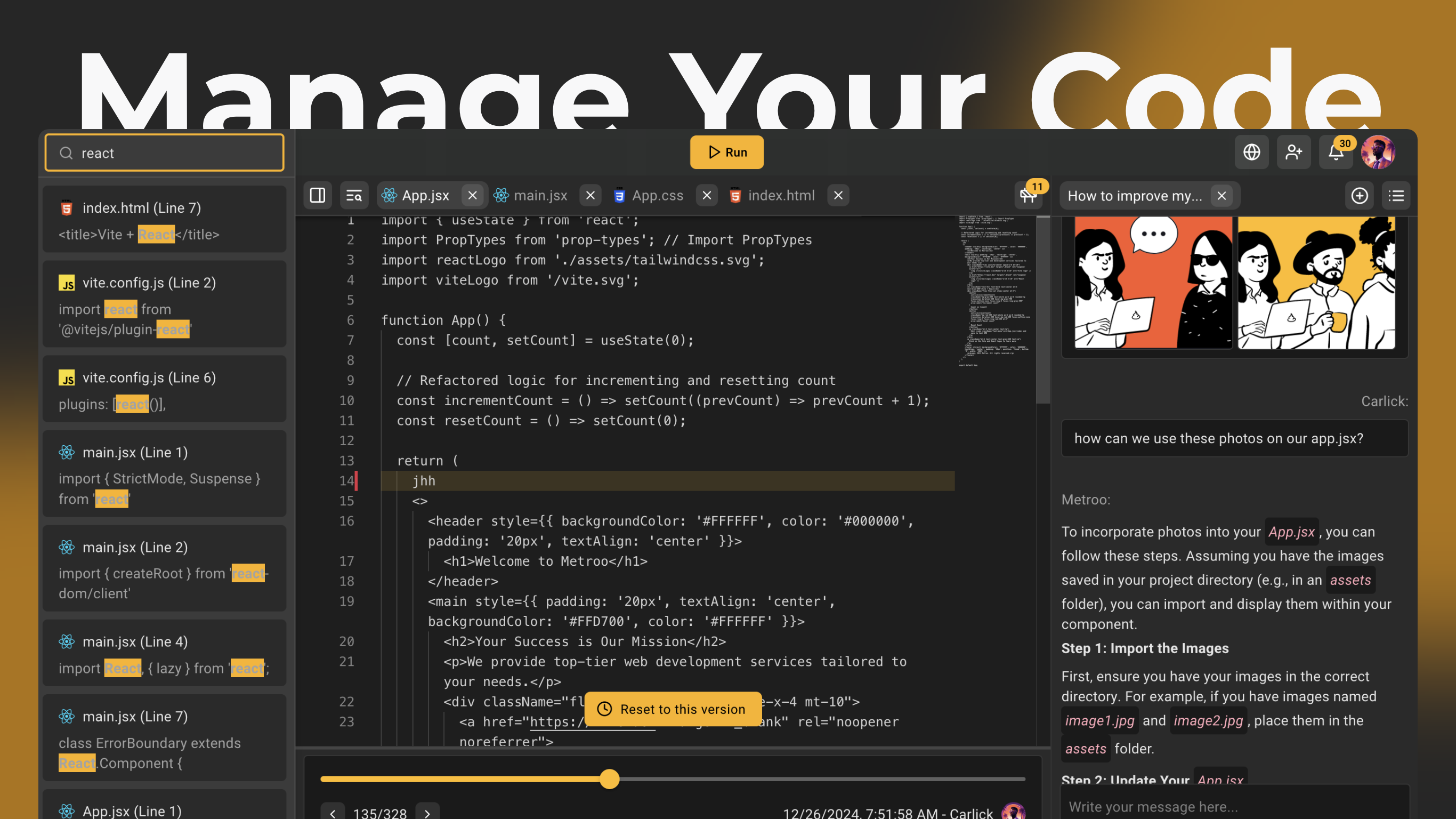This screenshot has width=1456, height=819.
Task: Click the image2.jpg code tag
Action: [x=1208, y=720]
